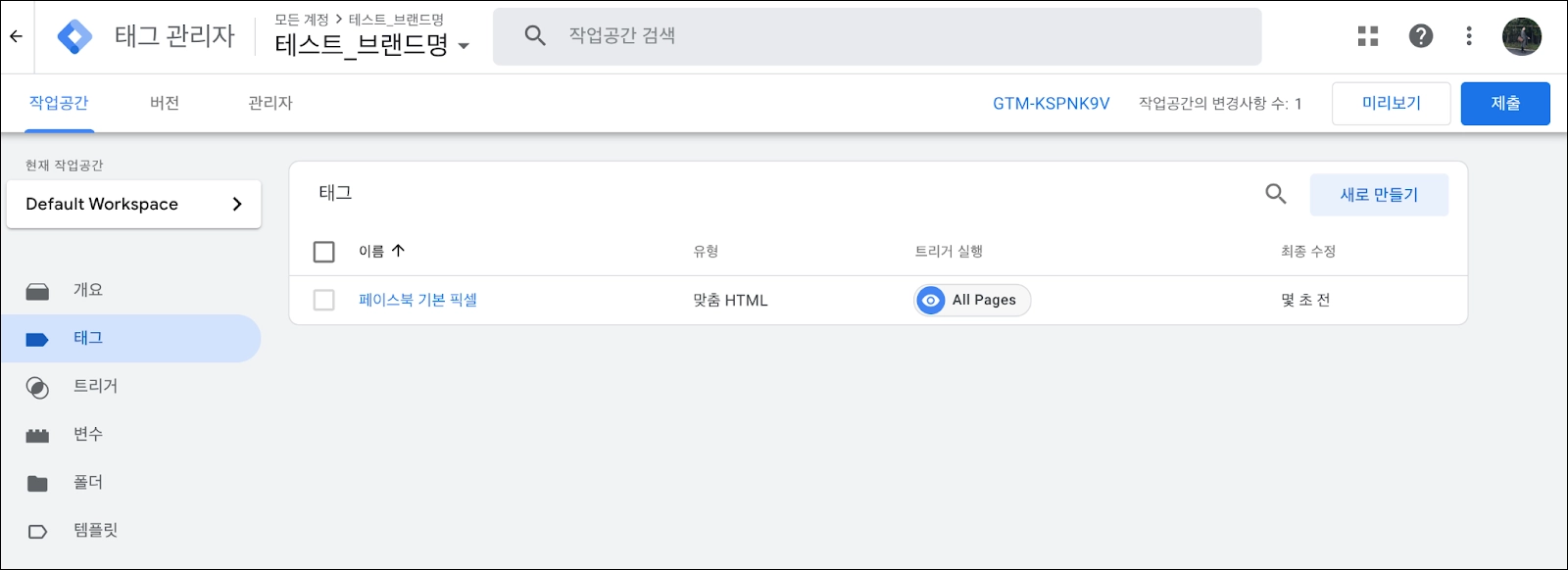Screen dimensions: 1568x570
Task: Toggle the select-all tags checkbox
Action: click(324, 252)
